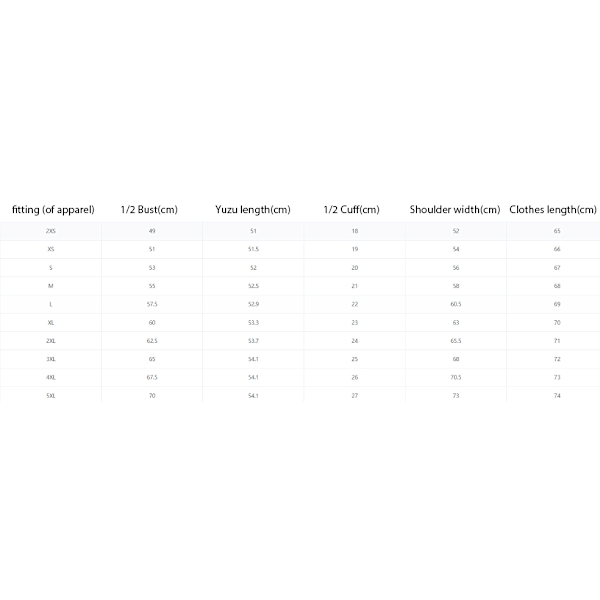Select the XS size row label

click(51, 249)
